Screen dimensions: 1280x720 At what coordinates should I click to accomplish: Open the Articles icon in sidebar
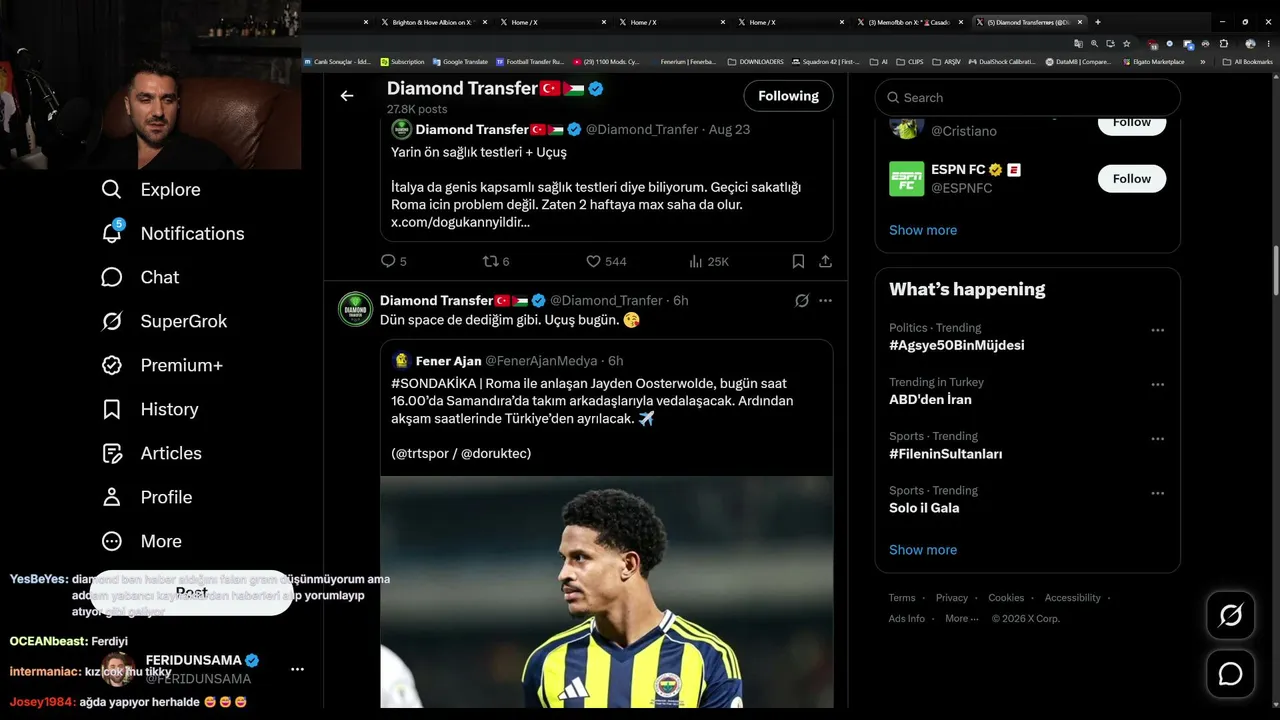(112, 453)
